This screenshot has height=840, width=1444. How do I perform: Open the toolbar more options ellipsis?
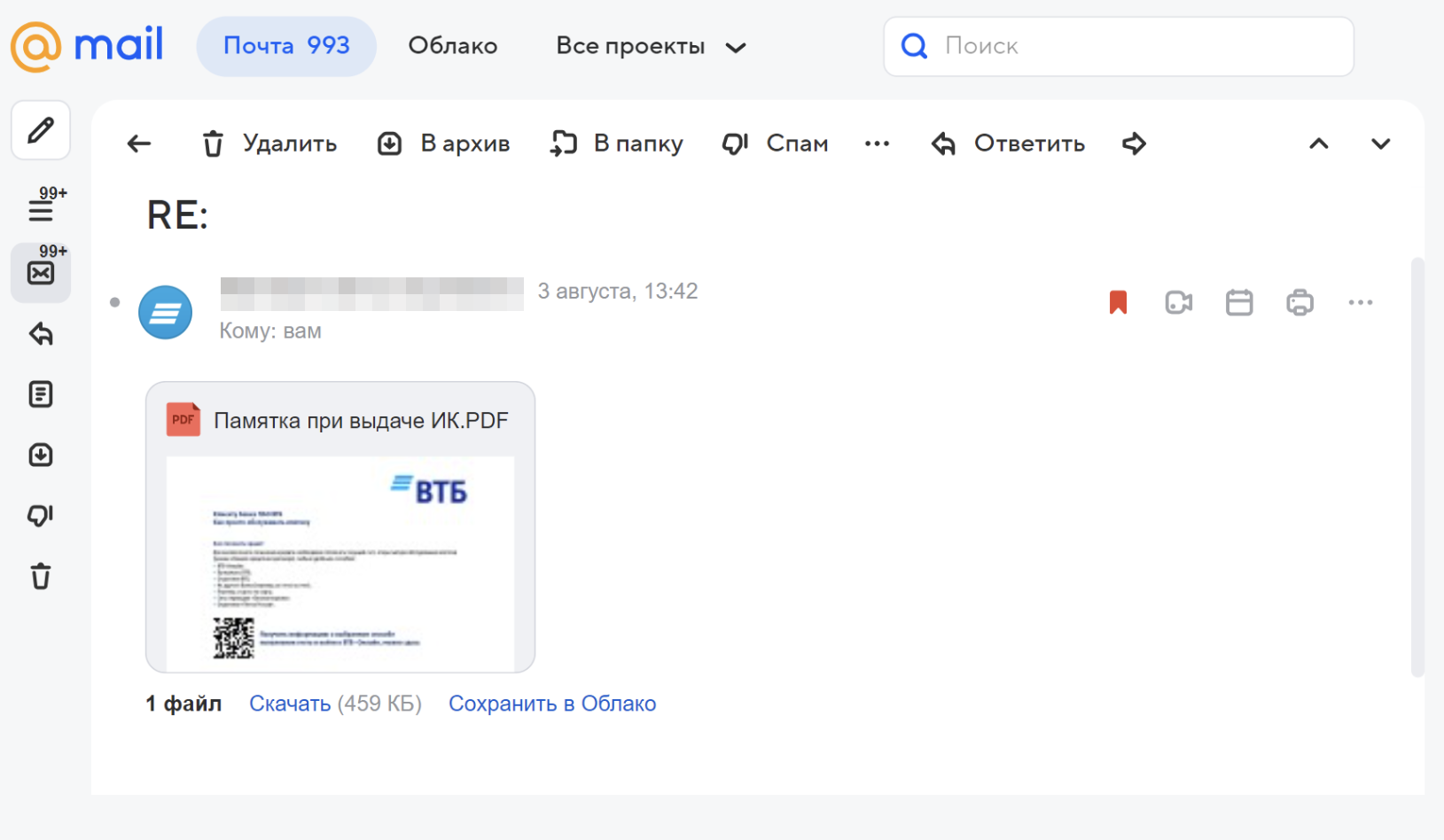point(877,144)
